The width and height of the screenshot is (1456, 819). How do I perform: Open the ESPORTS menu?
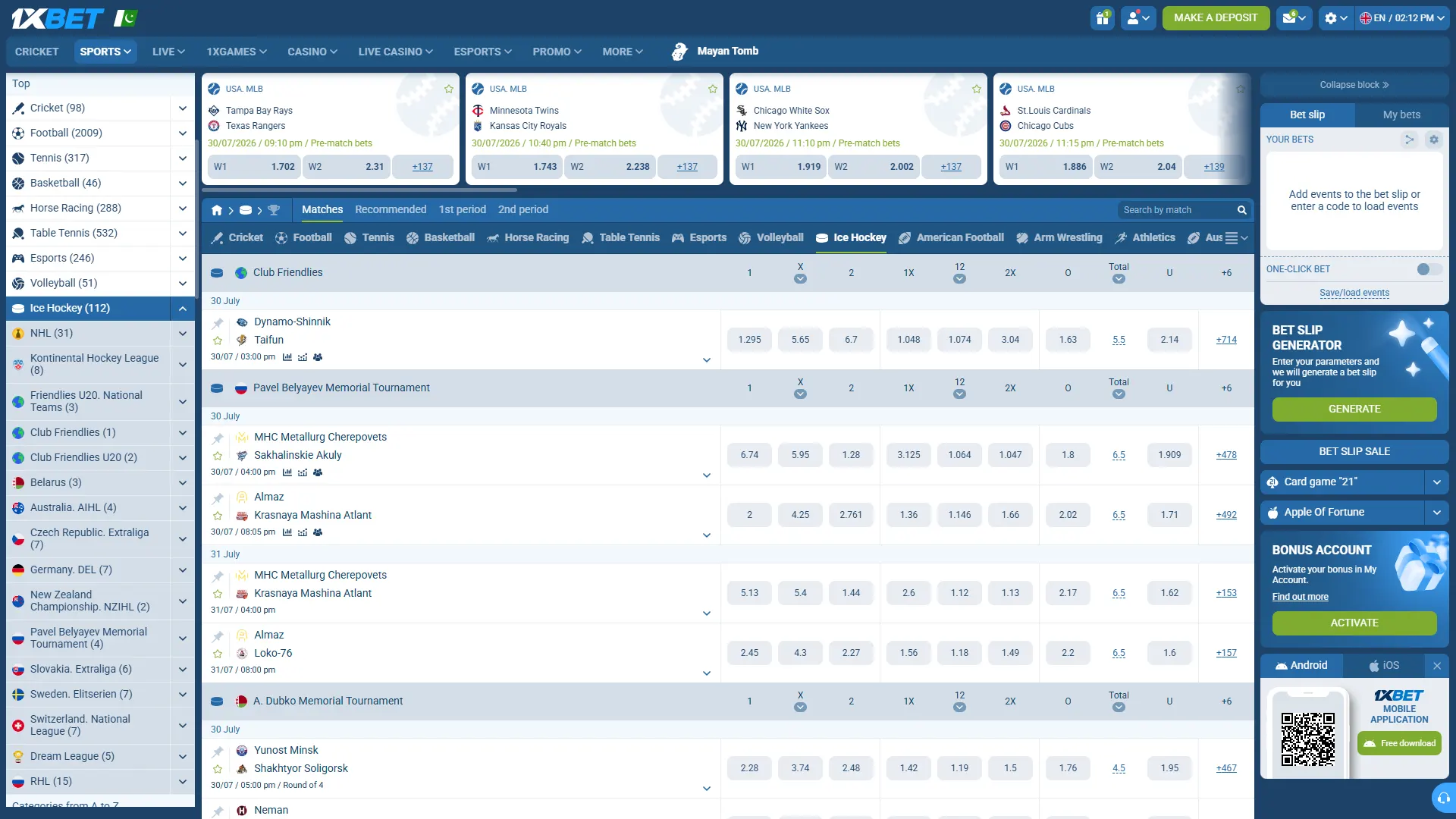[483, 52]
